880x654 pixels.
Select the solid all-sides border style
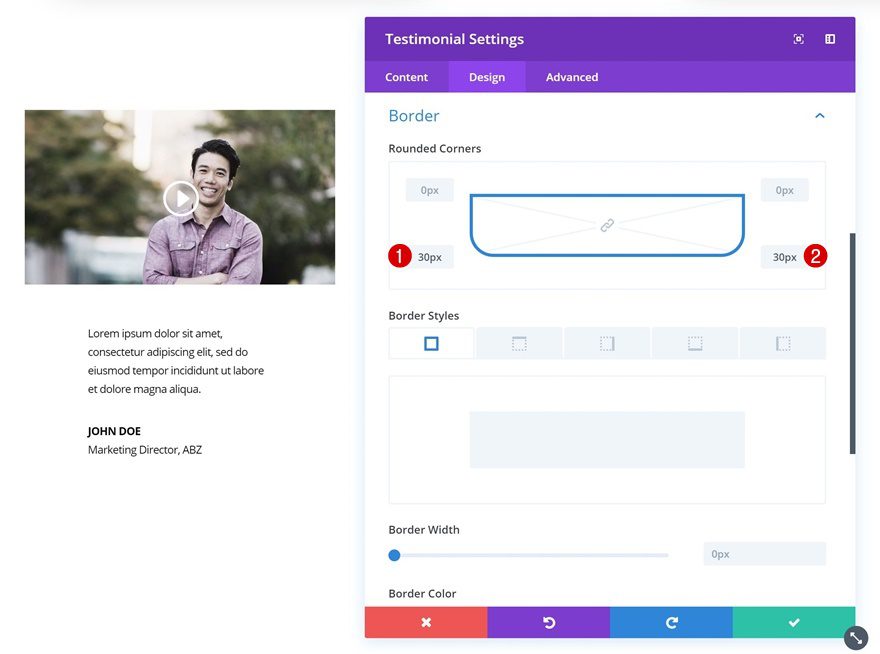431,342
